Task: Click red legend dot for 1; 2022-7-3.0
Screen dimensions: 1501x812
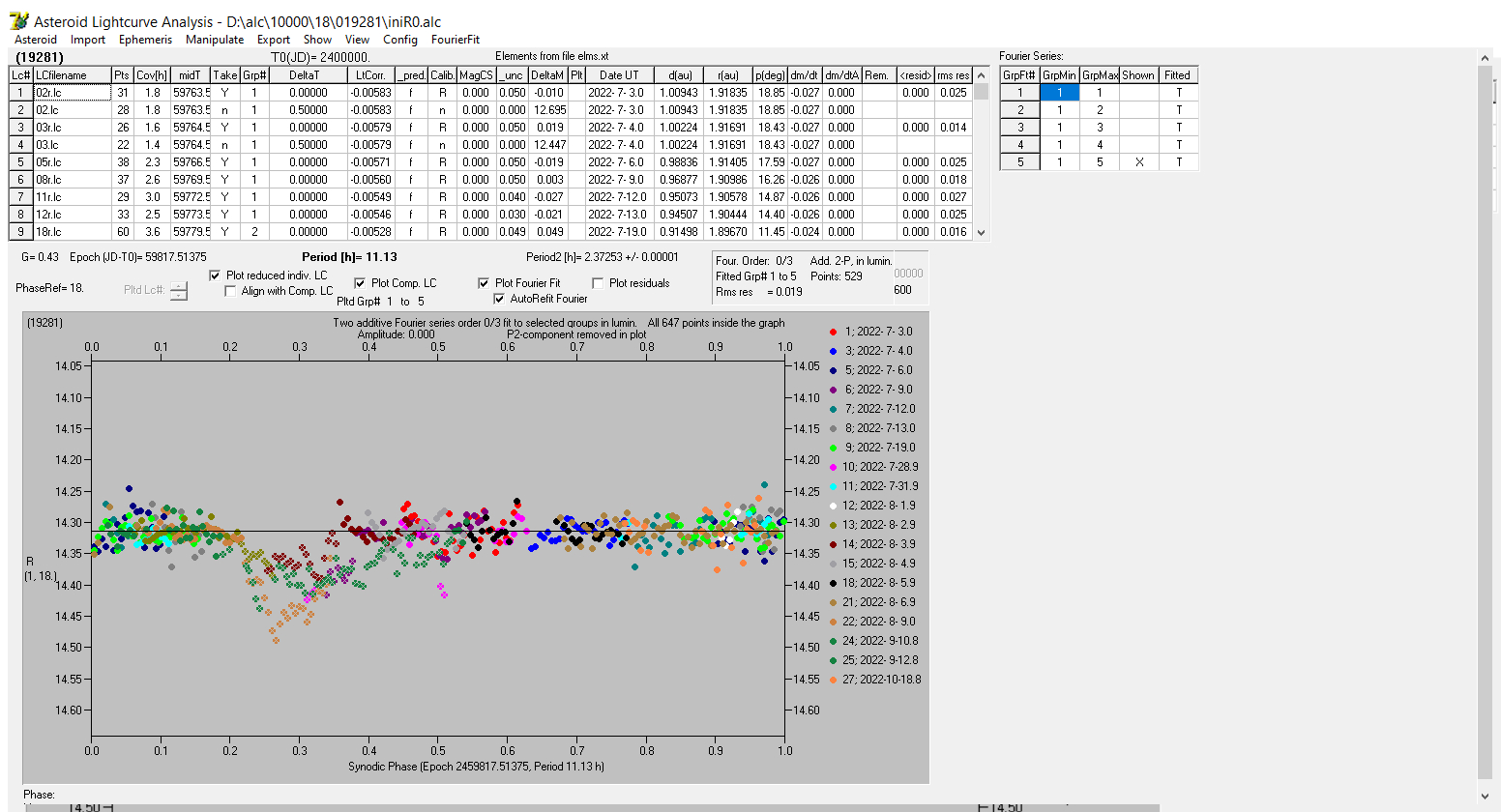Action: coord(833,332)
